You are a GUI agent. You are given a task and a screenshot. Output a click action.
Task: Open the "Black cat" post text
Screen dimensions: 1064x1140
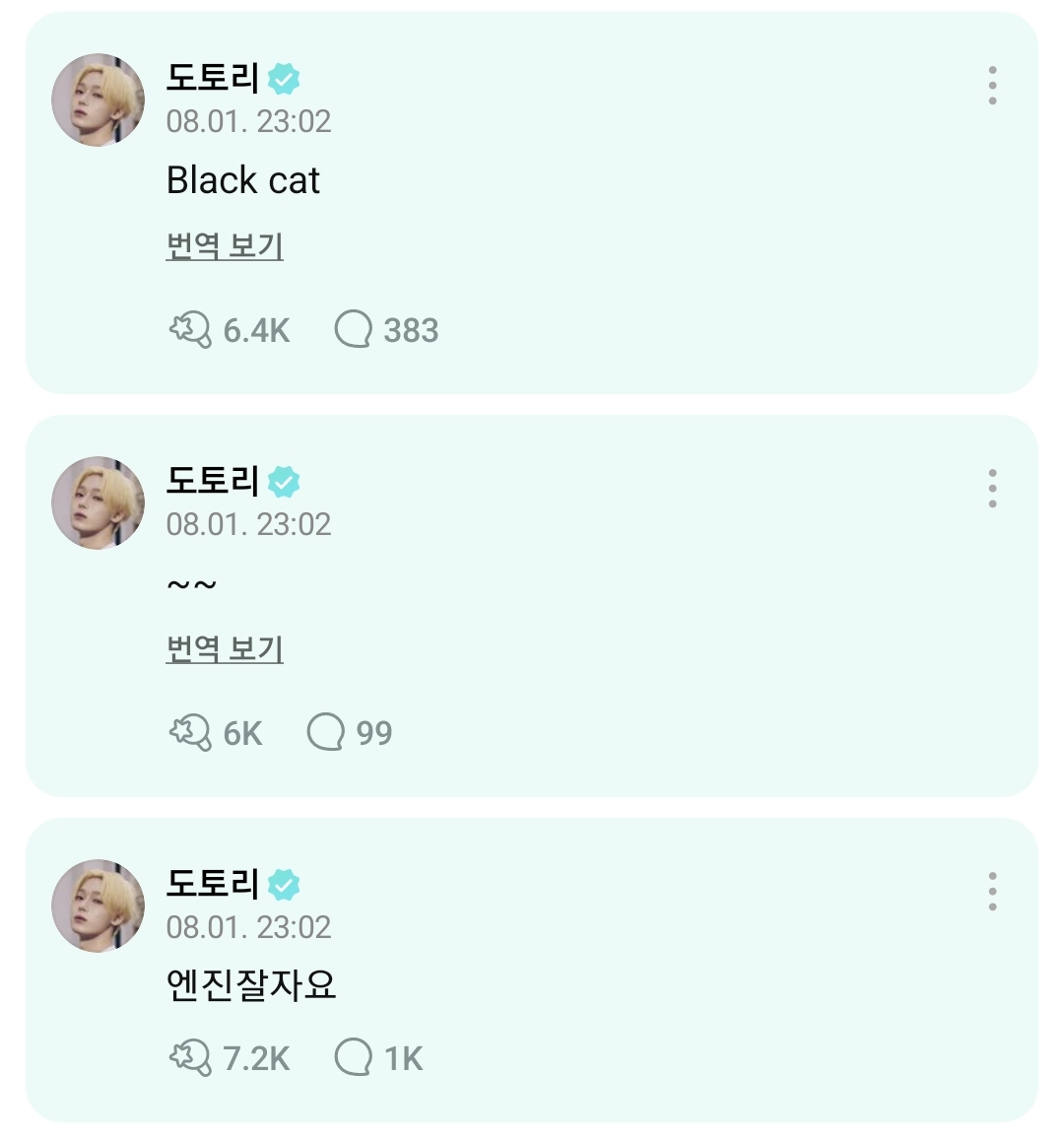[x=243, y=180]
